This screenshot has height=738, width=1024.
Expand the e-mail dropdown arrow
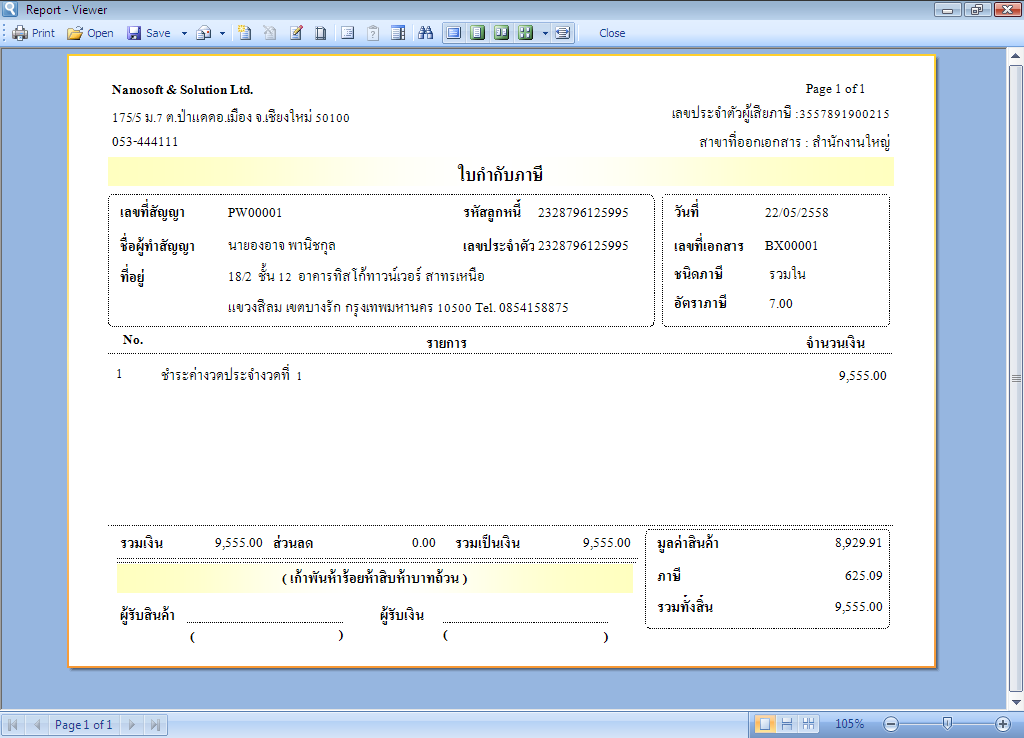point(222,33)
